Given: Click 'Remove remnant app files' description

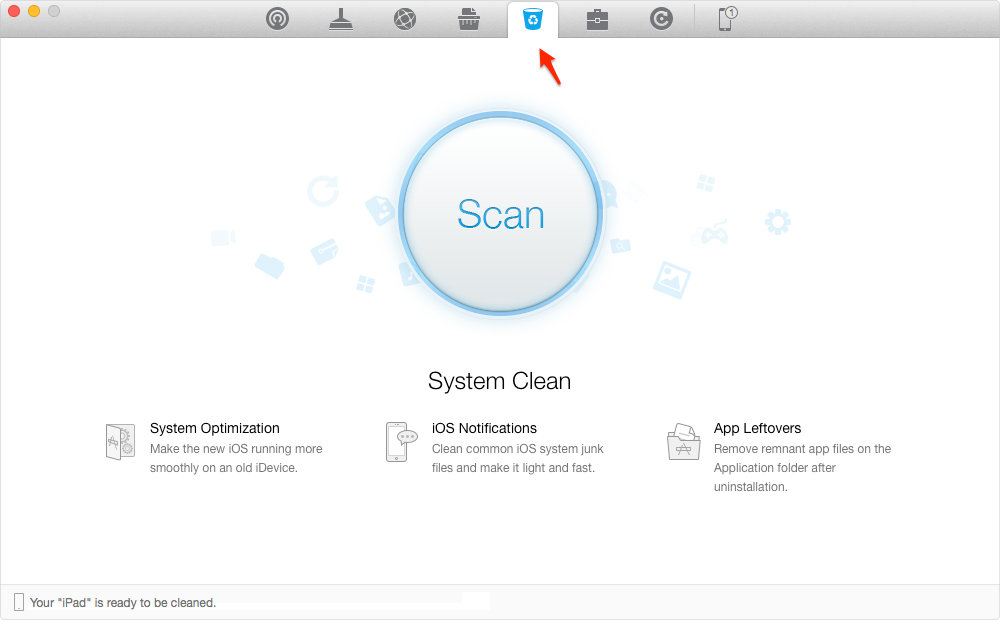Looking at the screenshot, I should click(x=802, y=468).
